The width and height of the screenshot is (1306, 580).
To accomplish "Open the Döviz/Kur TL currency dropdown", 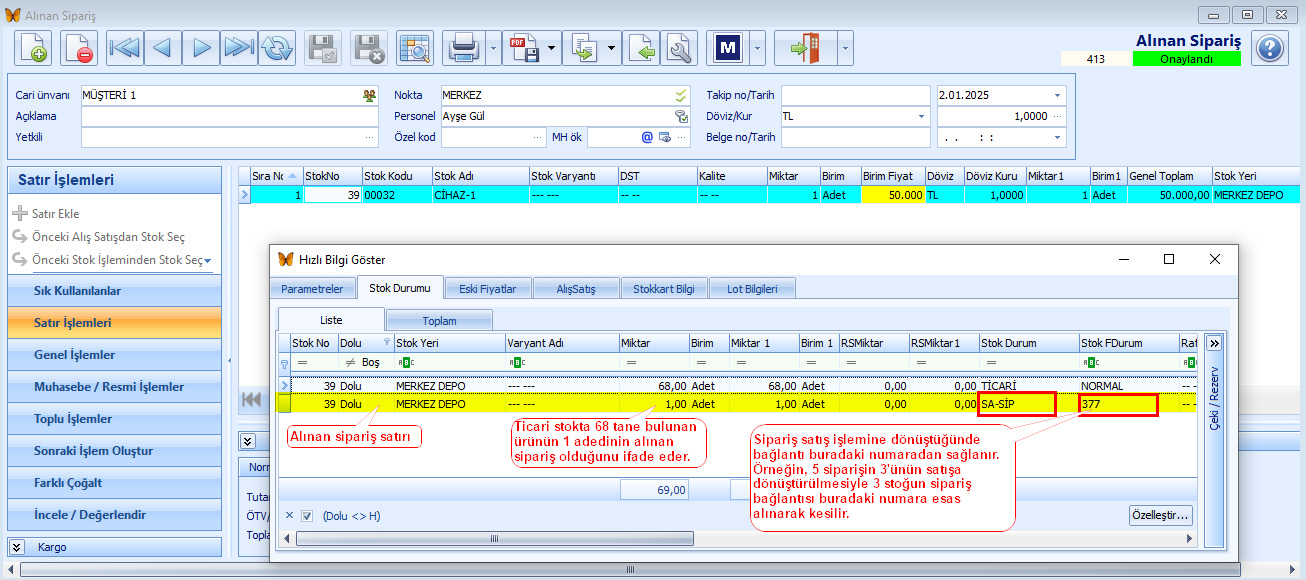I will (x=922, y=116).
